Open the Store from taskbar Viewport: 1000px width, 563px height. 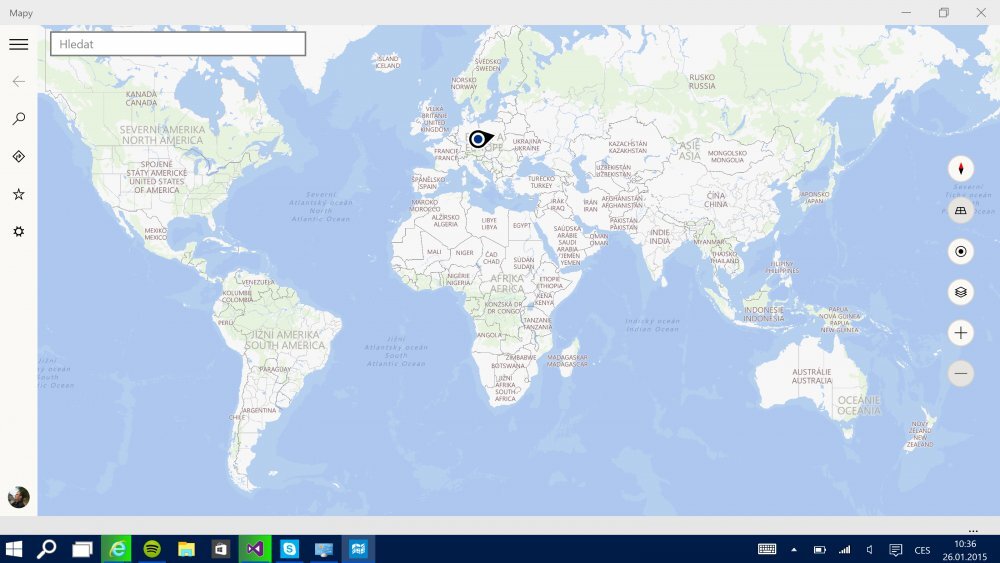pyautogui.click(x=221, y=549)
